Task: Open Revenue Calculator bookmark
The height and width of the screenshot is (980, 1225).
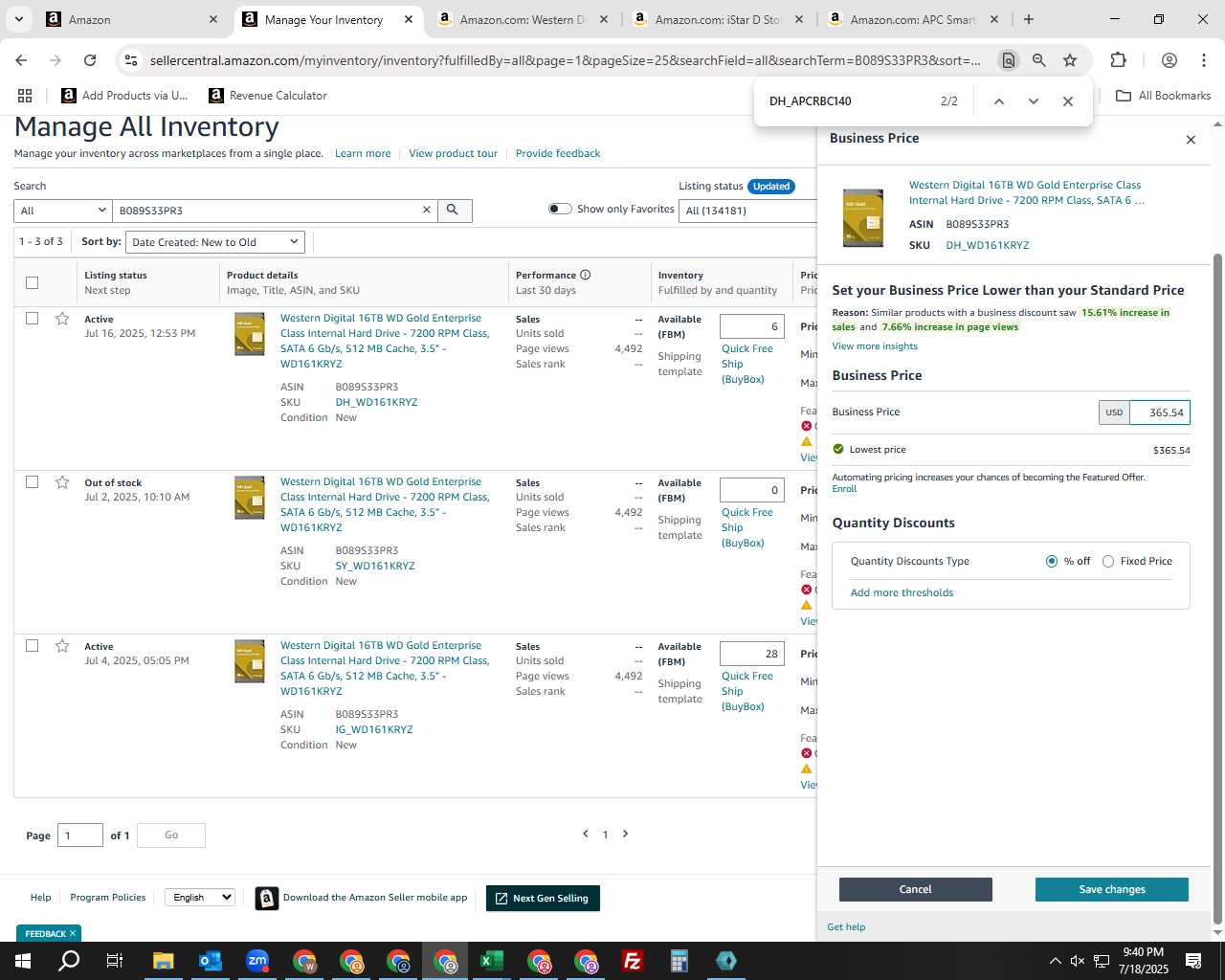Action: click(268, 96)
